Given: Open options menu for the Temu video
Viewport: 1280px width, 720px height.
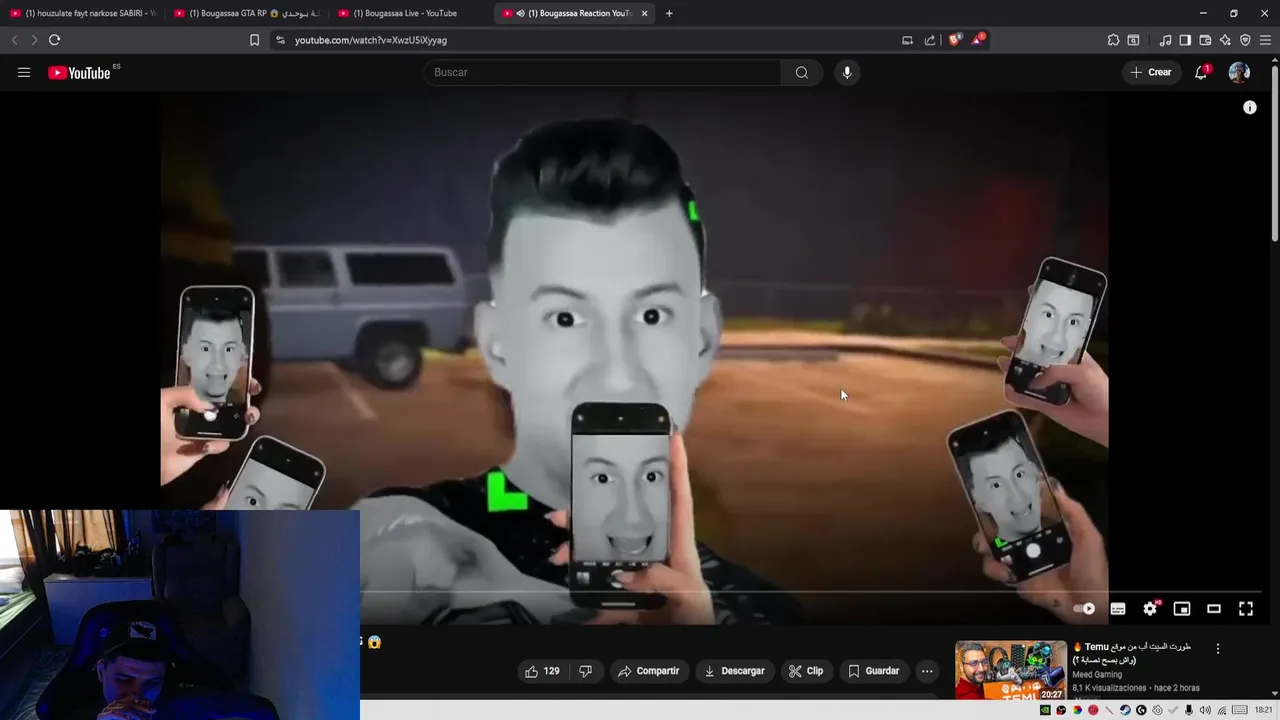Looking at the screenshot, I should (x=1218, y=649).
